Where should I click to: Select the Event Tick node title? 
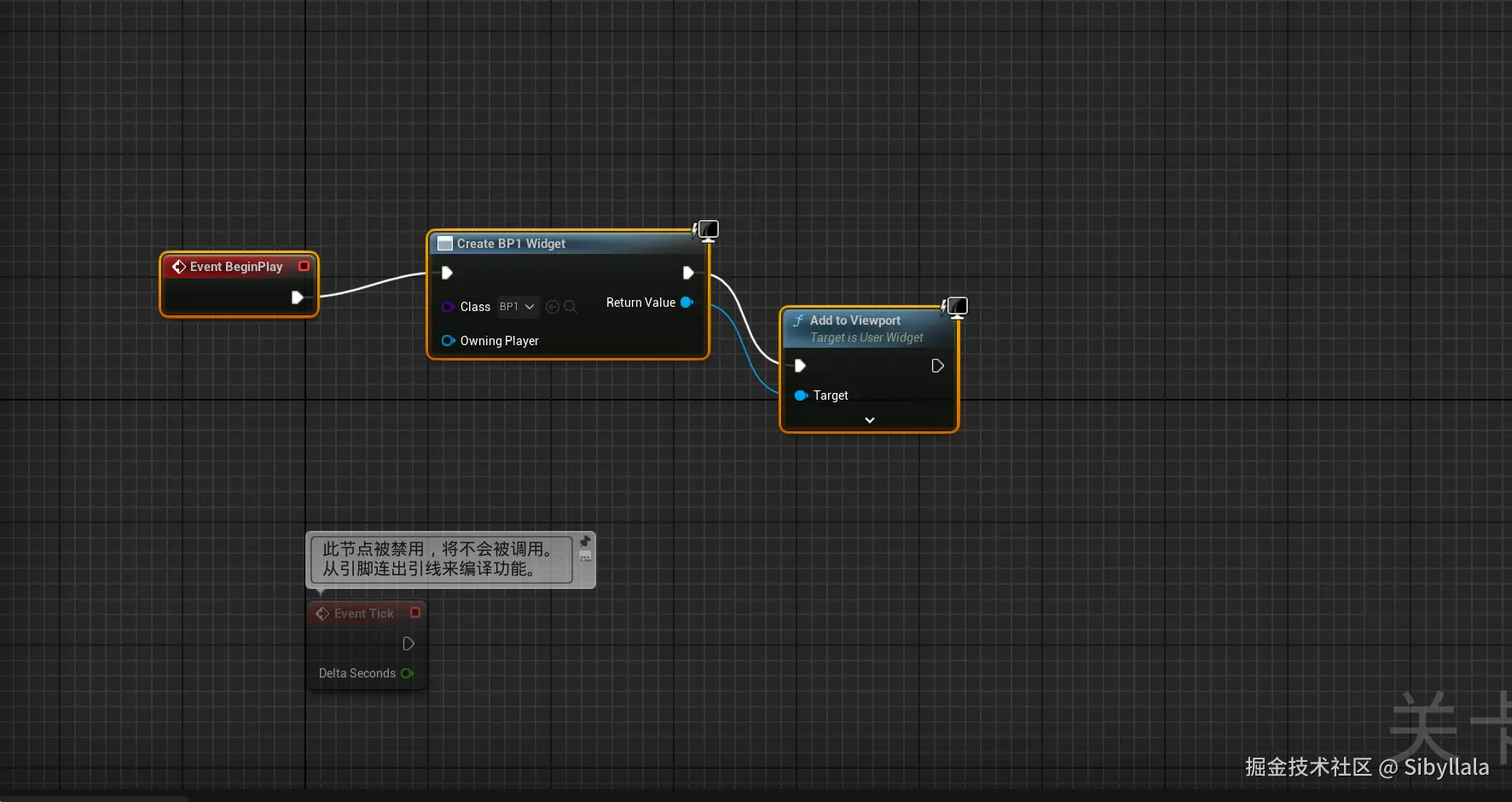[364, 614]
